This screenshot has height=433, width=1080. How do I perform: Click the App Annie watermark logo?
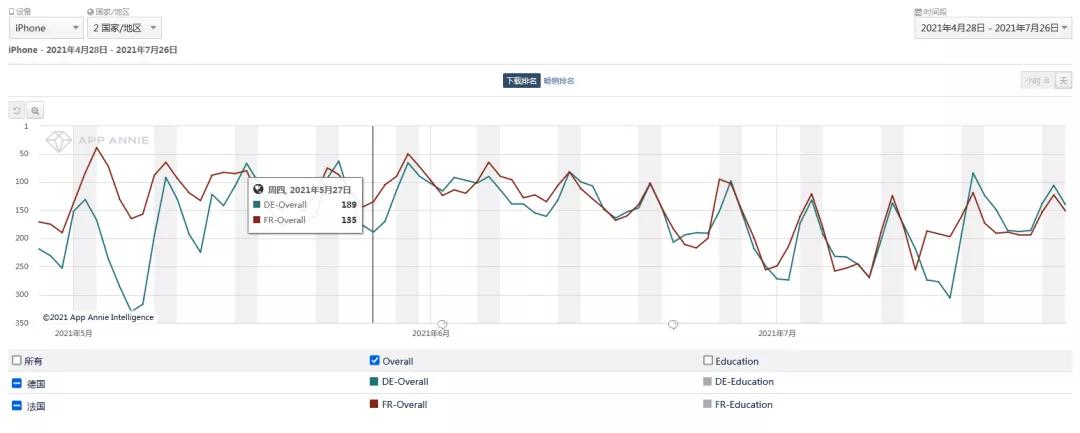(x=62, y=141)
